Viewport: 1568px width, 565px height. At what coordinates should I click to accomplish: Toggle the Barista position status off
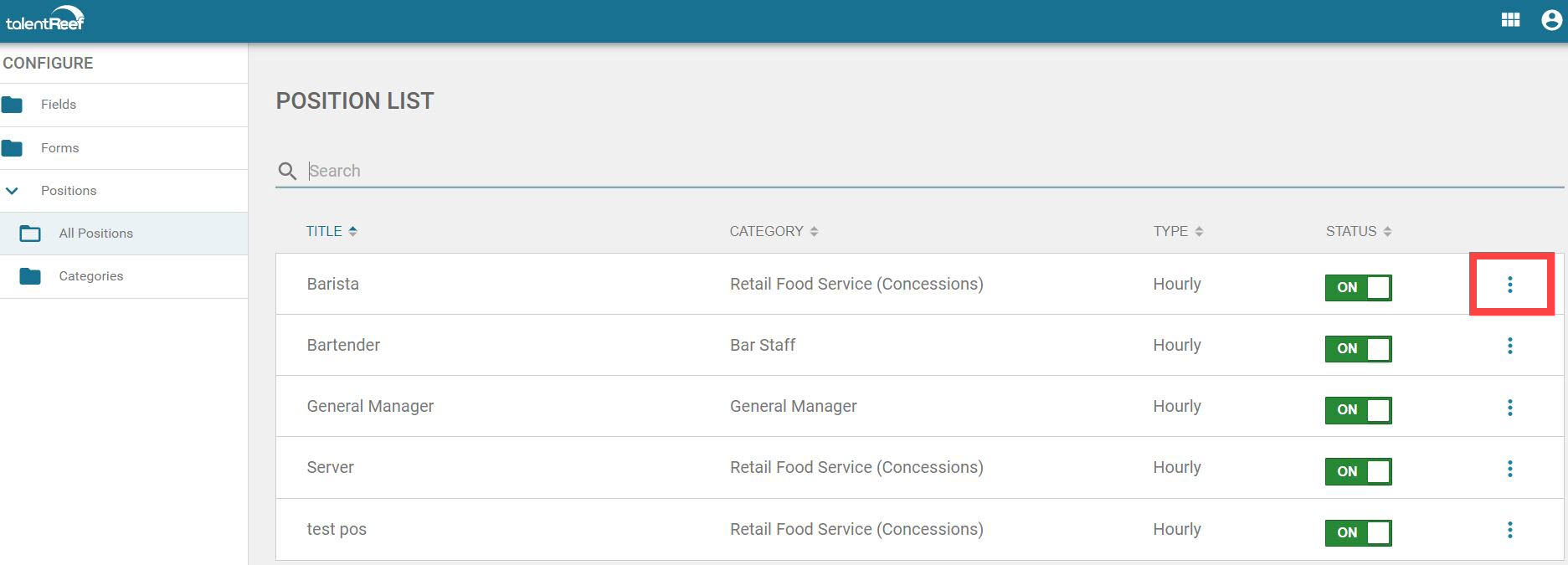[1358, 287]
